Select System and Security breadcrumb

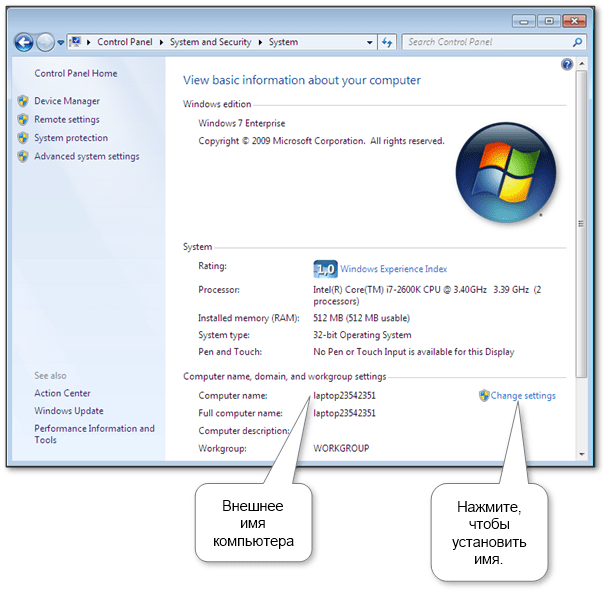(x=211, y=42)
